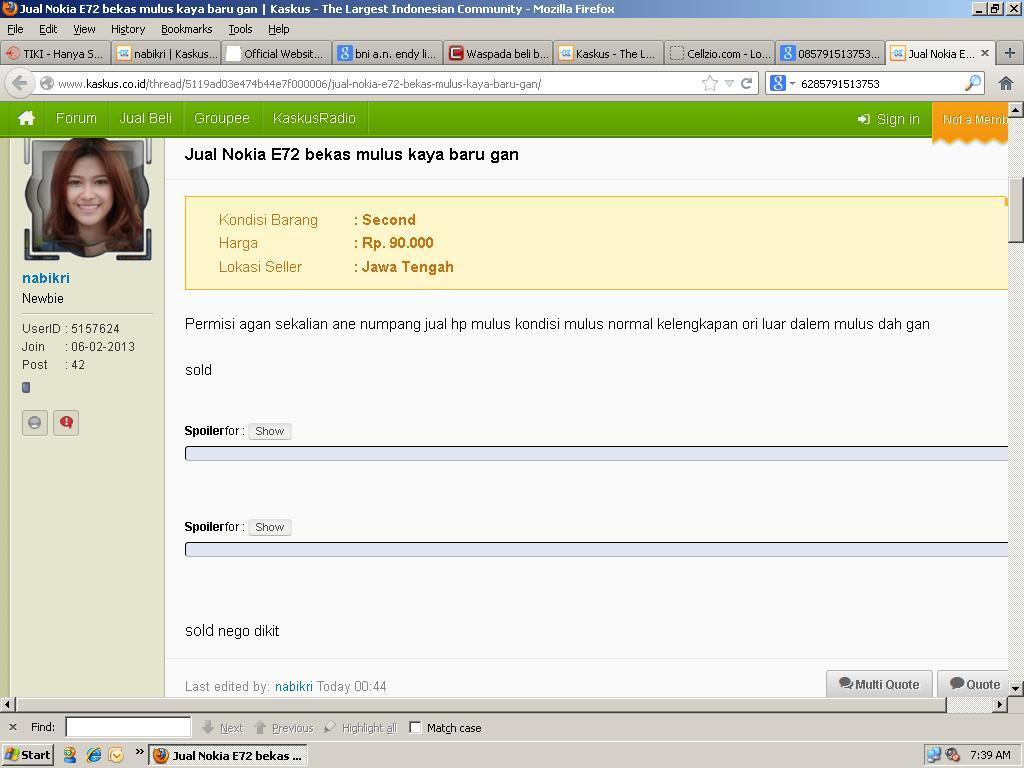Click Previous in the find bar
The width and height of the screenshot is (1024, 768).
284,728
